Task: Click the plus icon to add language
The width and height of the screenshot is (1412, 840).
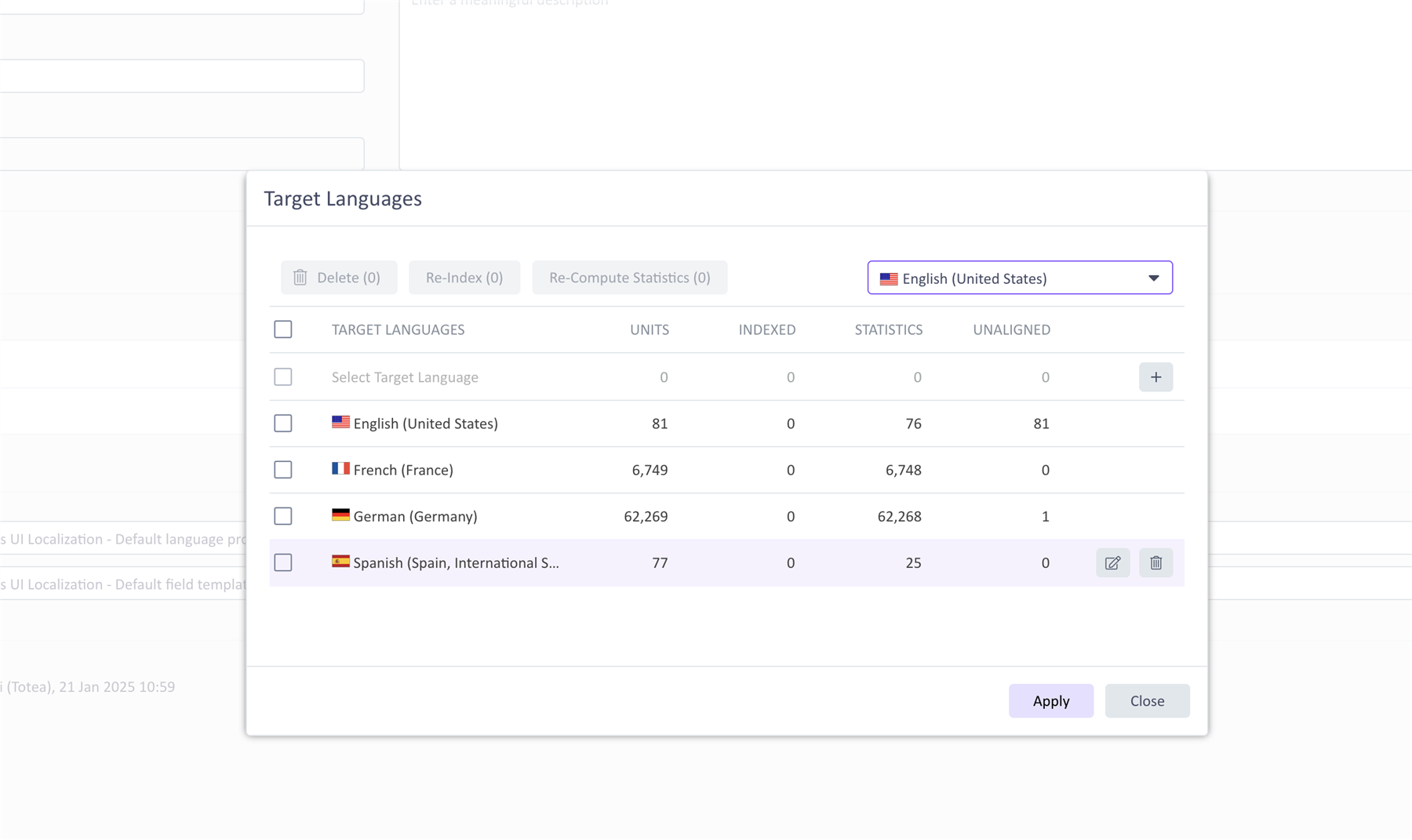Action: pyautogui.click(x=1155, y=377)
